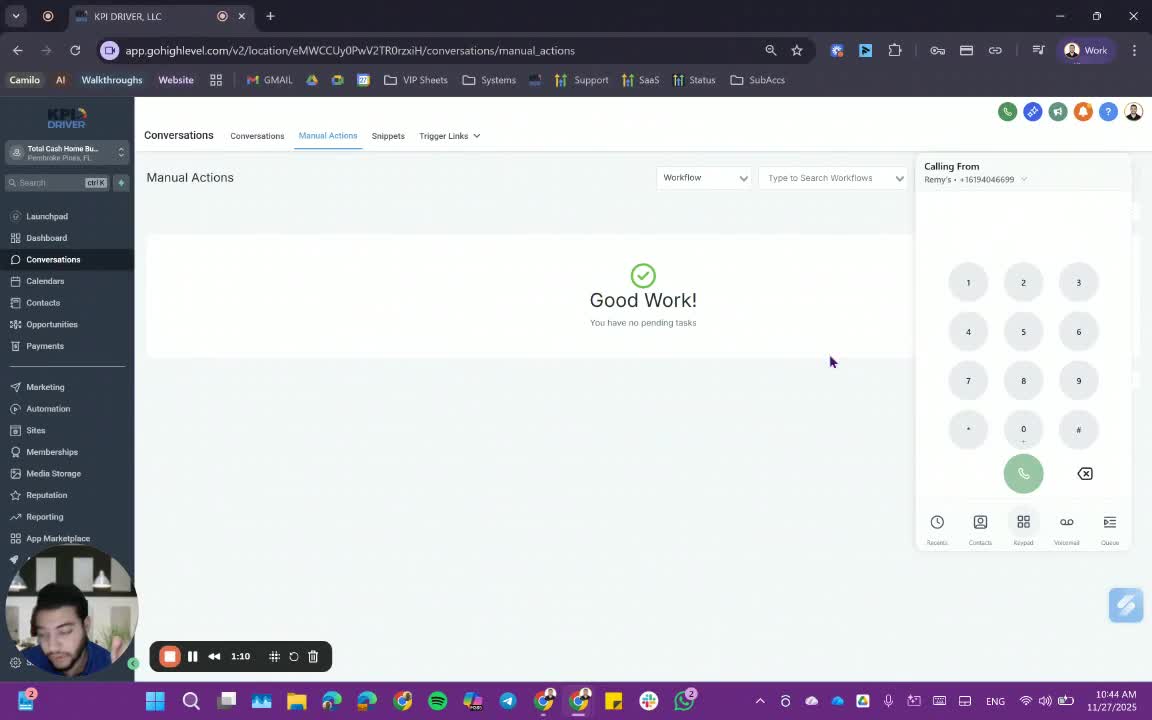Click the green call button on dialpad
This screenshot has height=720, width=1152.
click(1023, 474)
